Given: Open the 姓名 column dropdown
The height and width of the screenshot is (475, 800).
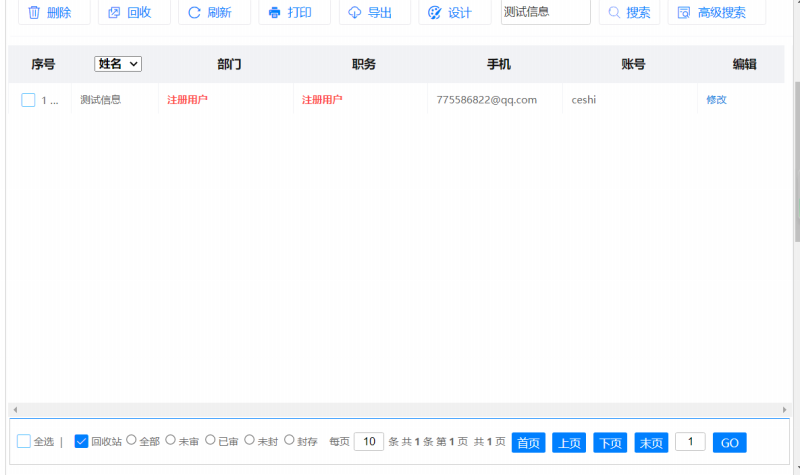Looking at the screenshot, I should pos(118,64).
